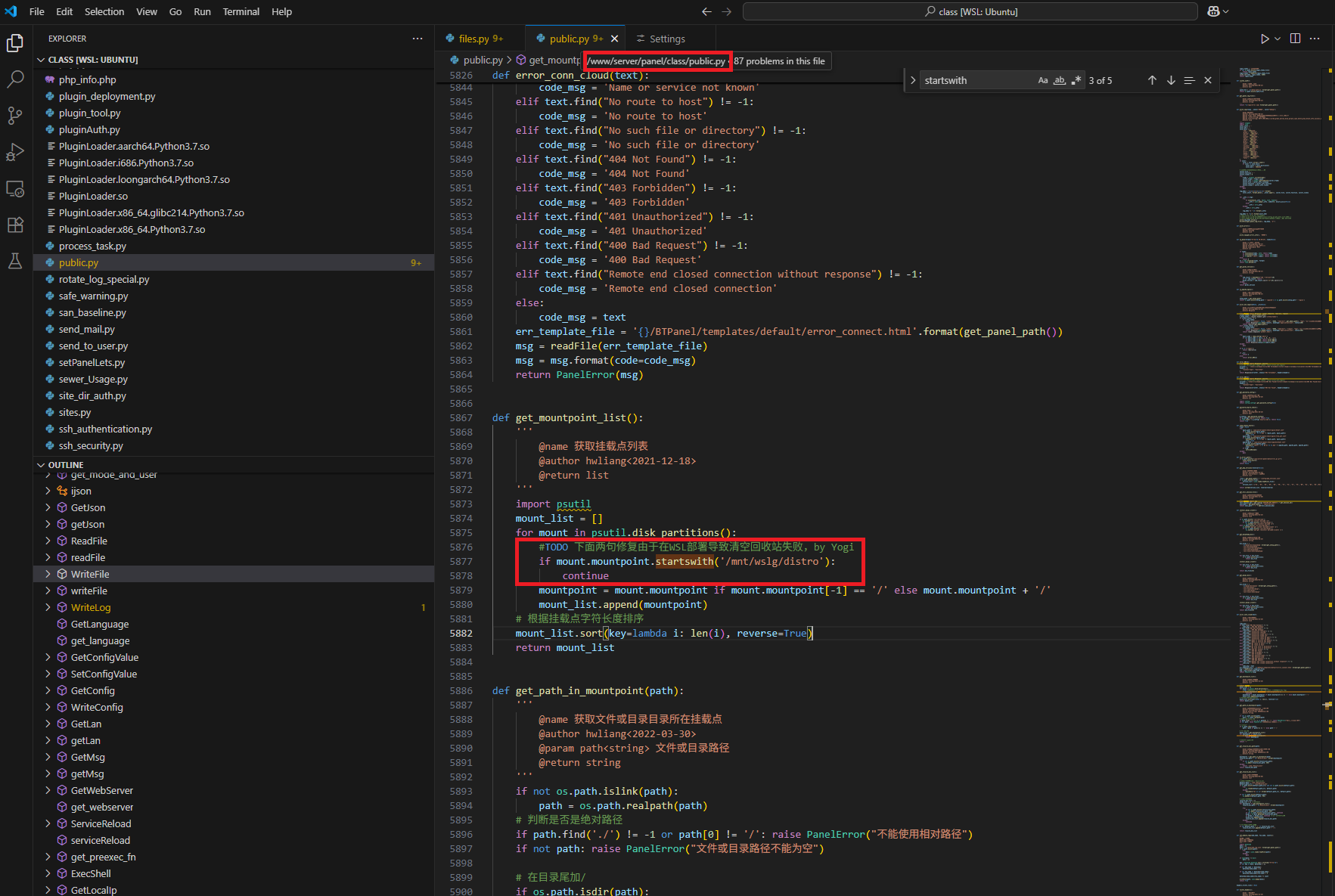Image resolution: width=1335 pixels, height=896 pixels.
Task: Switch to the files.py tab
Action: (480, 39)
